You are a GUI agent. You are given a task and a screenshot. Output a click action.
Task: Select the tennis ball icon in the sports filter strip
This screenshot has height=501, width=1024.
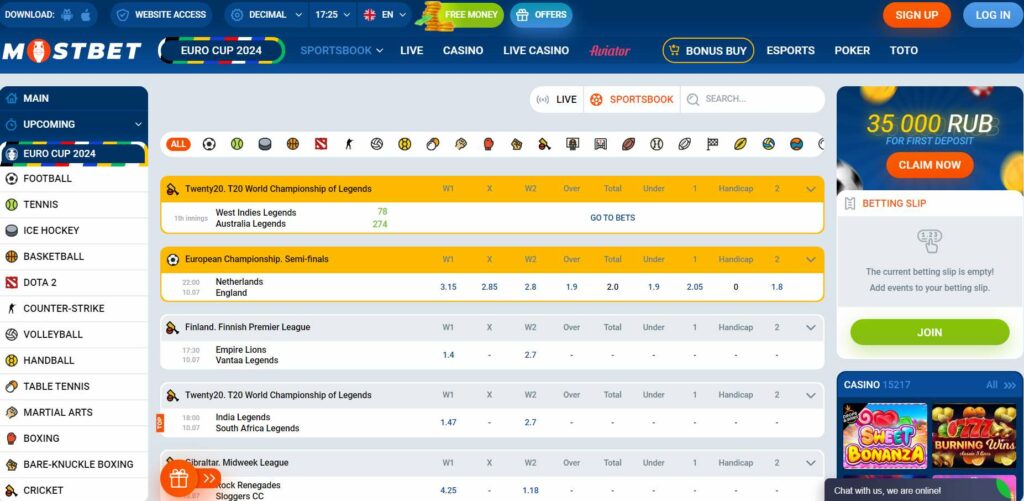[237, 144]
